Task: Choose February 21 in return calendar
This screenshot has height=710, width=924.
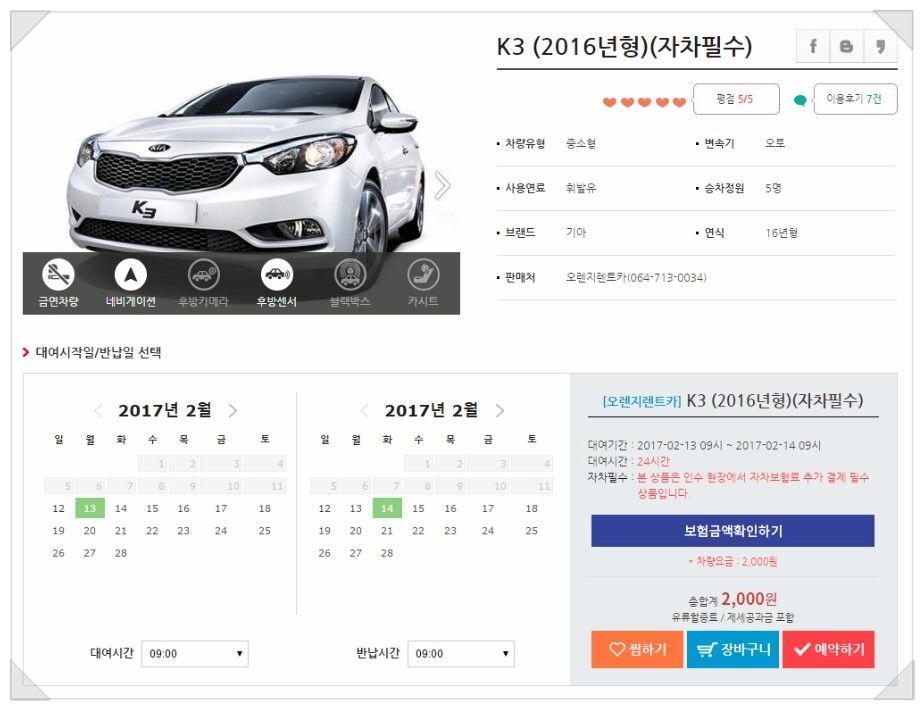Action: coord(387,530)
